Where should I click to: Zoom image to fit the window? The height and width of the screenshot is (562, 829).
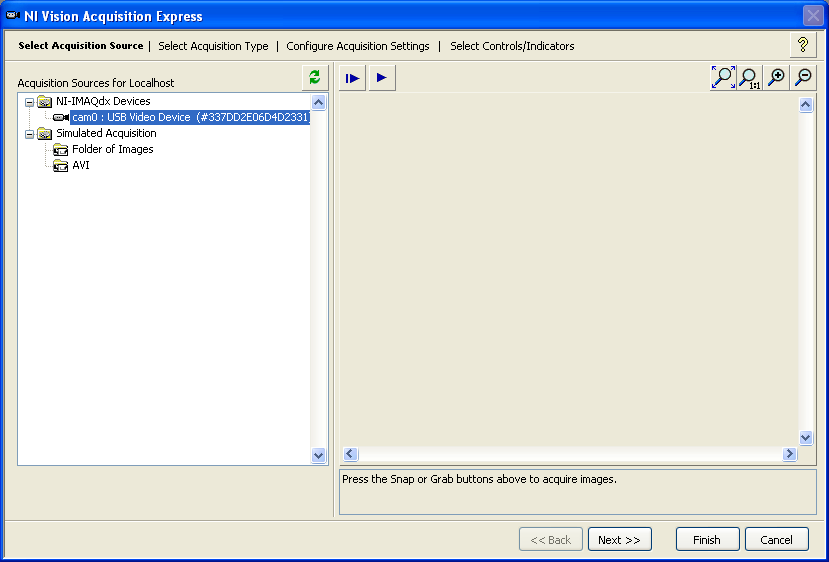coord(723,77)
